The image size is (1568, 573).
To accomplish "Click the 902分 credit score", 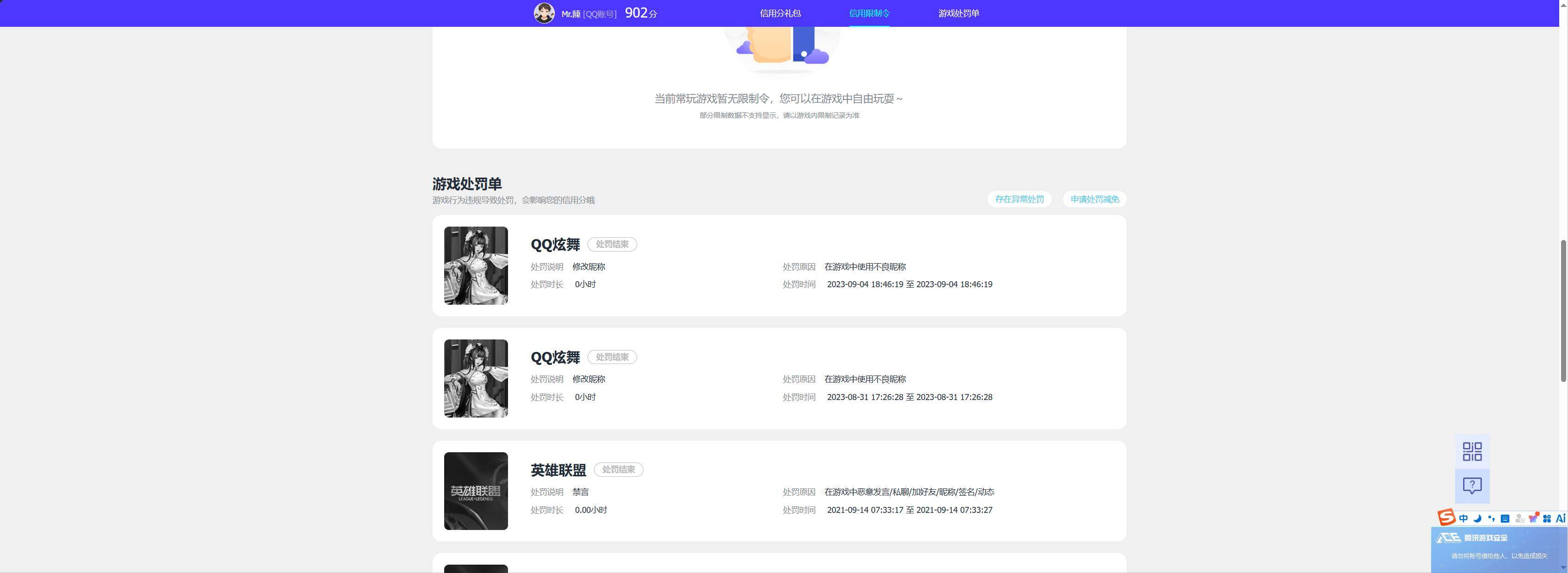I will coord(641,13).
